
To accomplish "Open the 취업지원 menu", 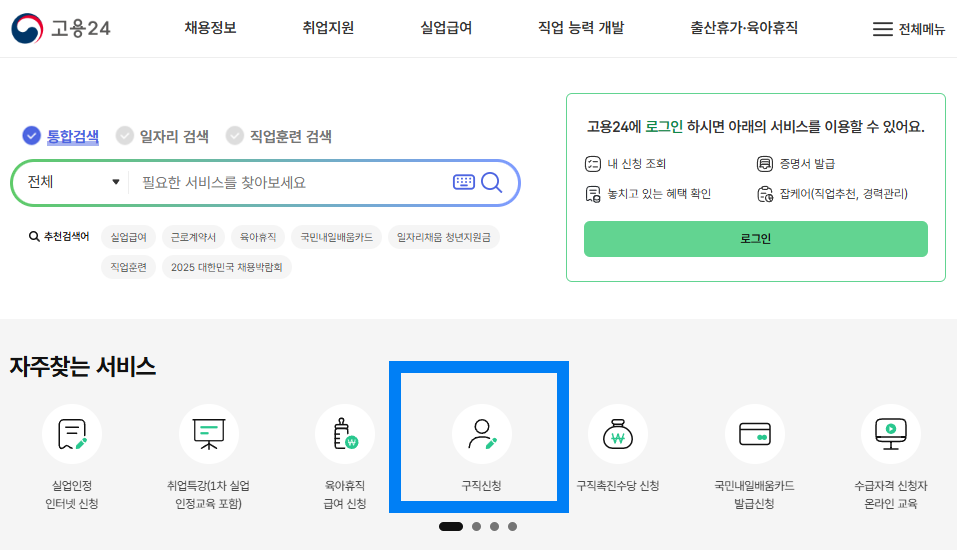I will tap(328, 28).
